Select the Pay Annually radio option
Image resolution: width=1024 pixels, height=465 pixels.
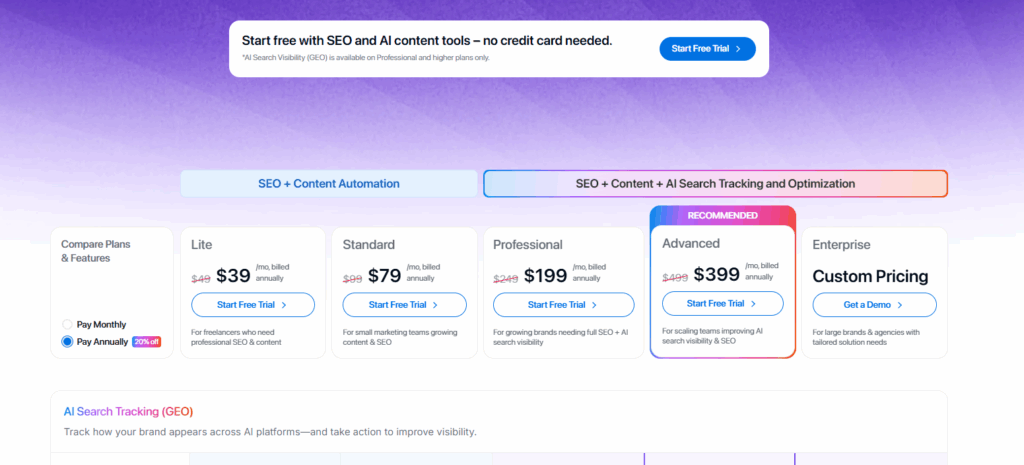tap(68, 341)
